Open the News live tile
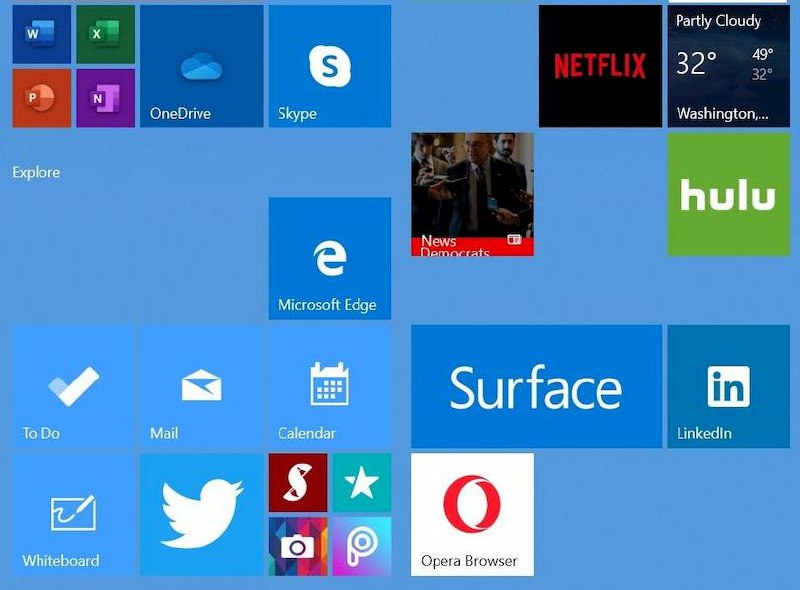800x590 pixels. [x=472, y=194]
